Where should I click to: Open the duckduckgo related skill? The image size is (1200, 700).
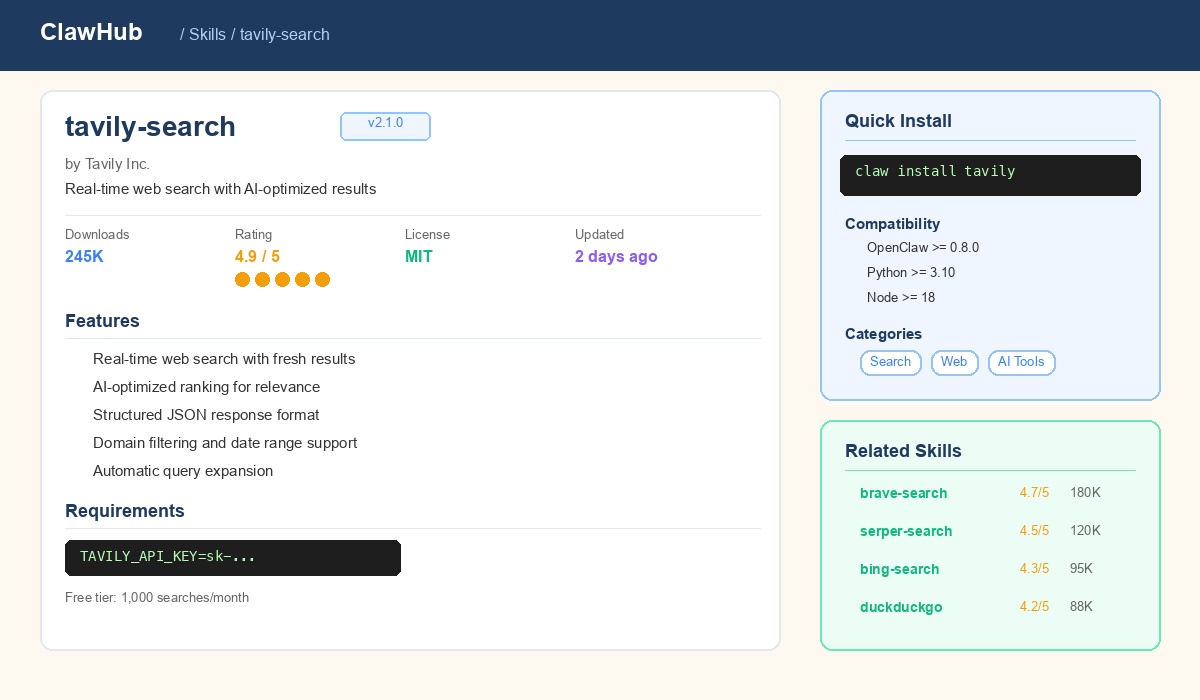[901, 607]
